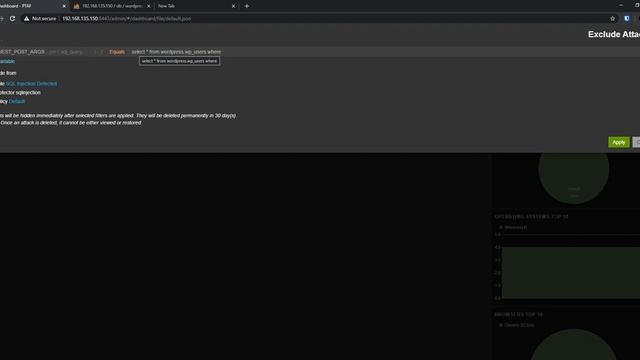
Task: Click the Not secure warning icon
Action: point(27,18)
